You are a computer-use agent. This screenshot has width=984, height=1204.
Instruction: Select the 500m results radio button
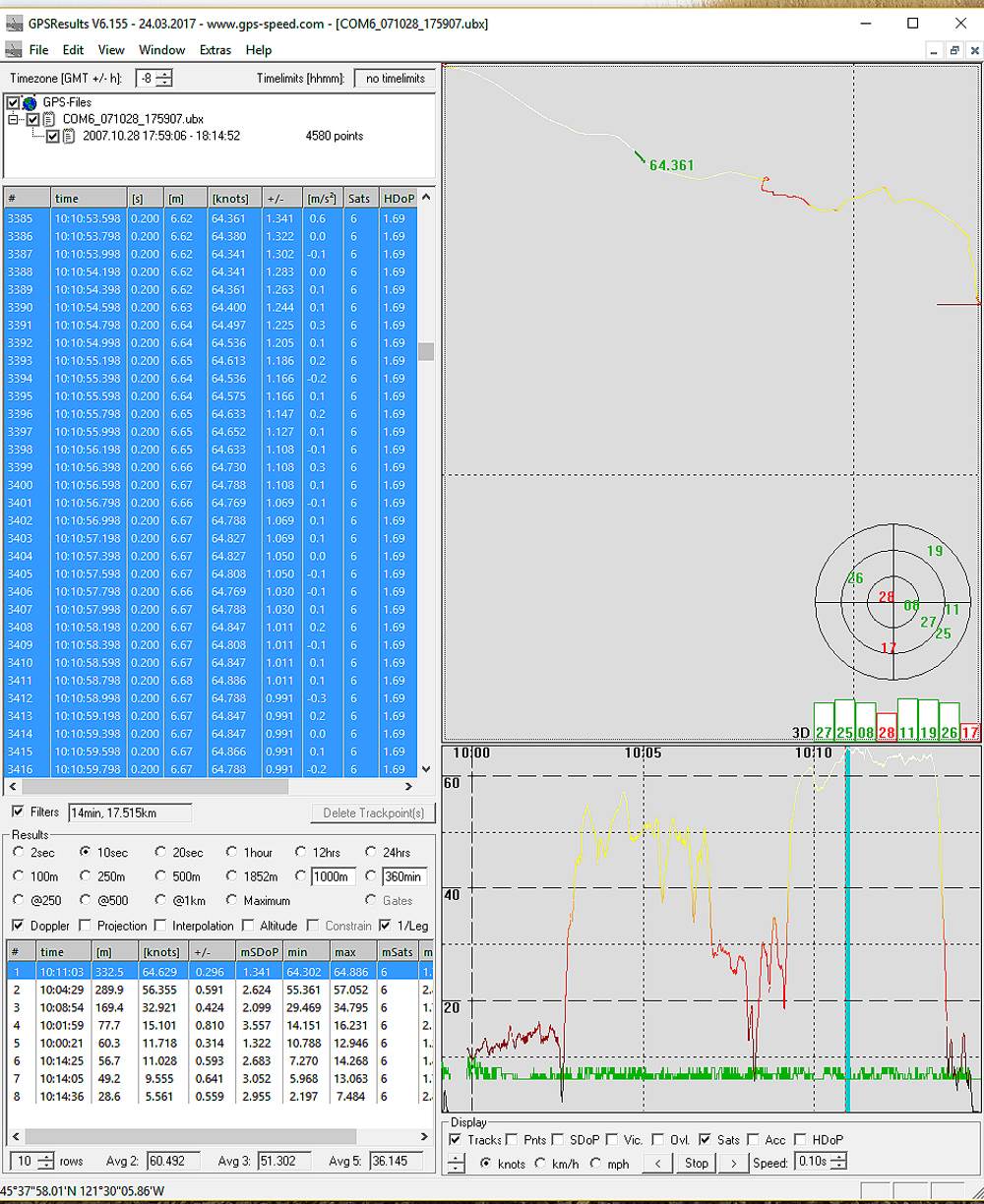(161, 875)
